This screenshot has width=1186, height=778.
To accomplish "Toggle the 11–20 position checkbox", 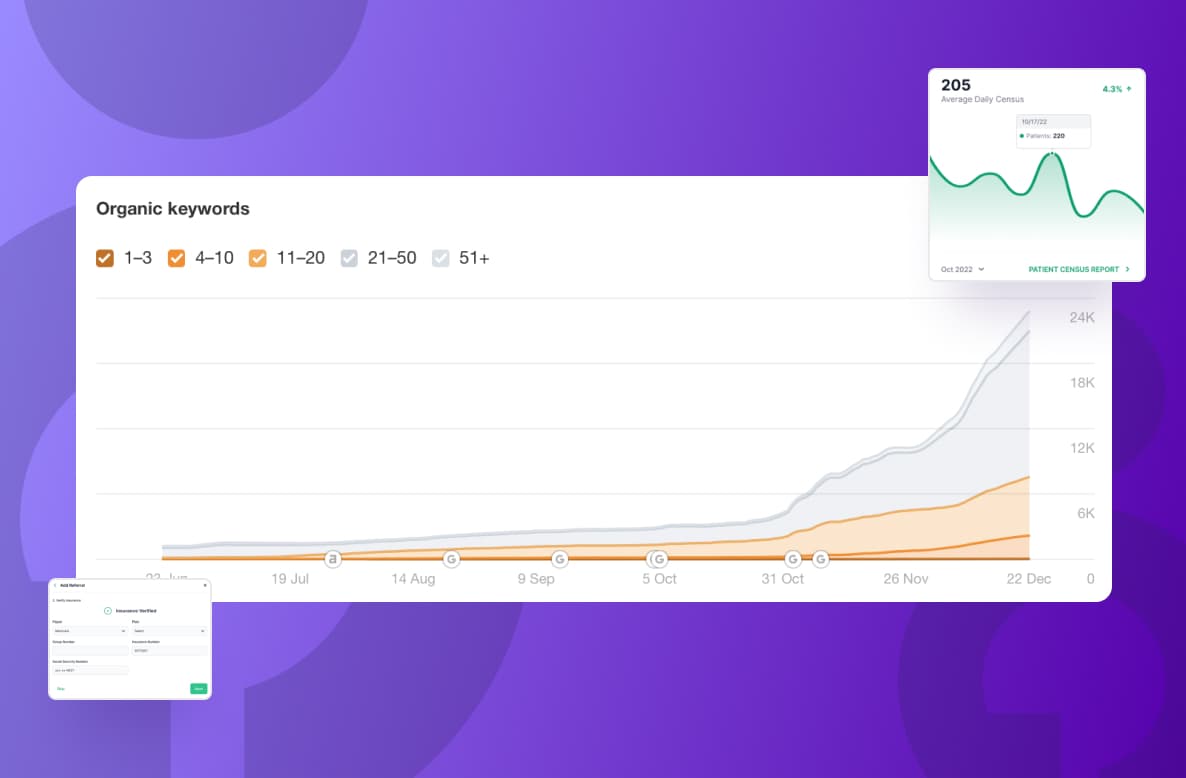I will (x=257, y=258).
